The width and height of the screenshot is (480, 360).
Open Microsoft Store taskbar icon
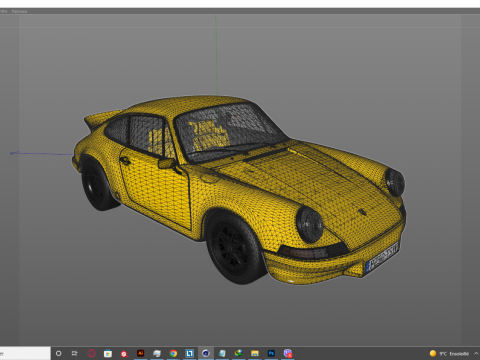(108, 353)
